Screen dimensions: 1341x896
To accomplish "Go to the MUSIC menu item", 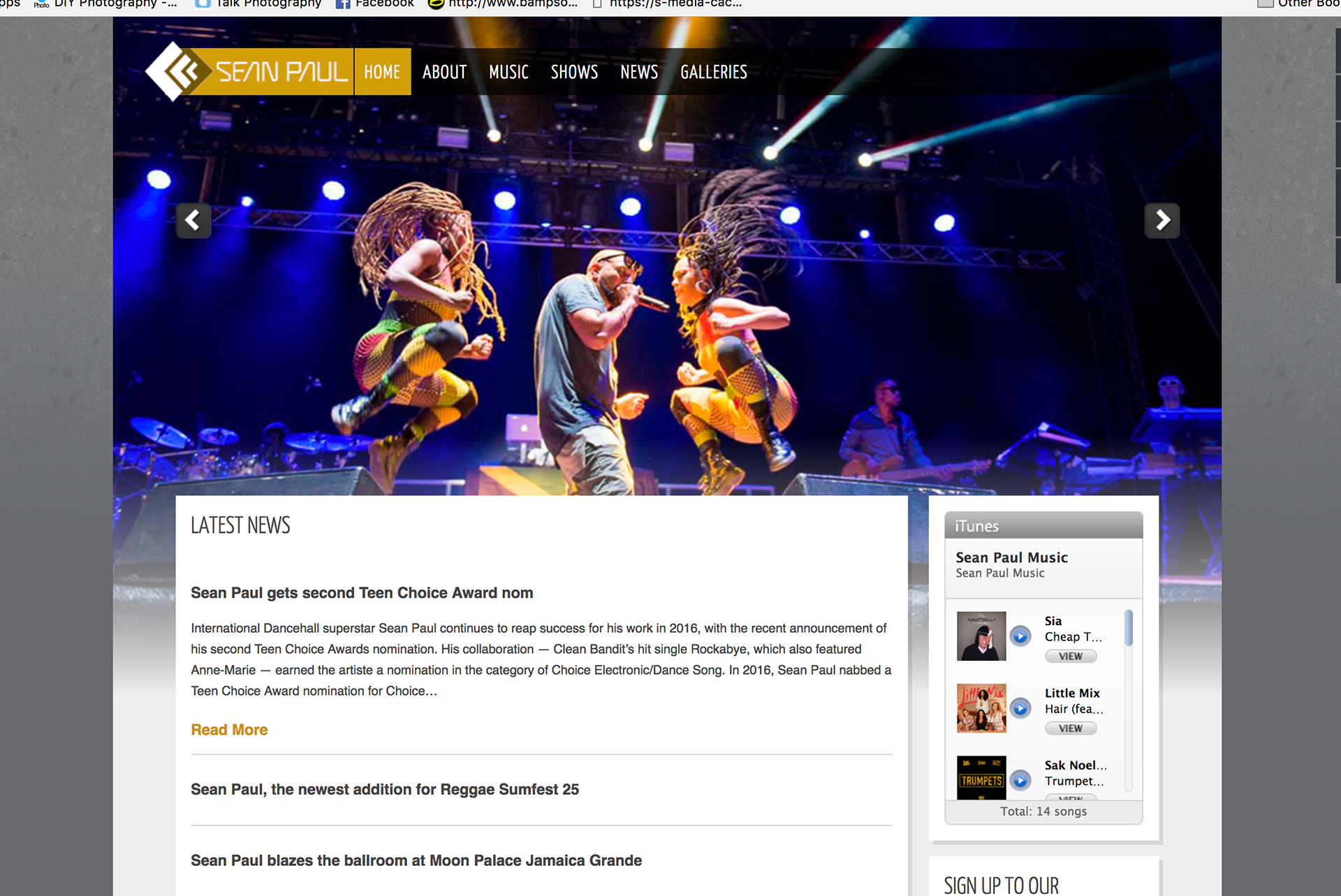I will pyautogui.click(x=508, y=72).
